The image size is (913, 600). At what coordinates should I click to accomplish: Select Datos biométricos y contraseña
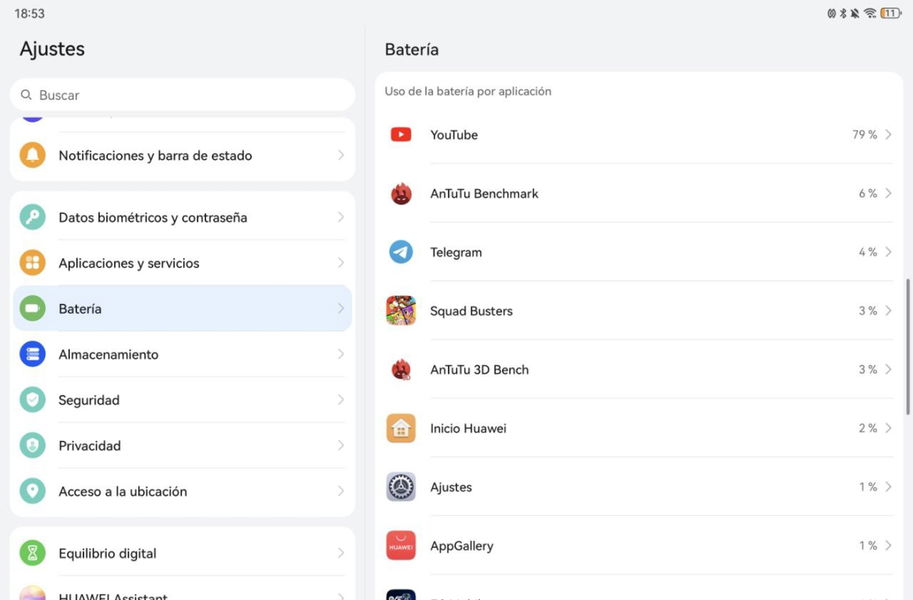(152, 218)
